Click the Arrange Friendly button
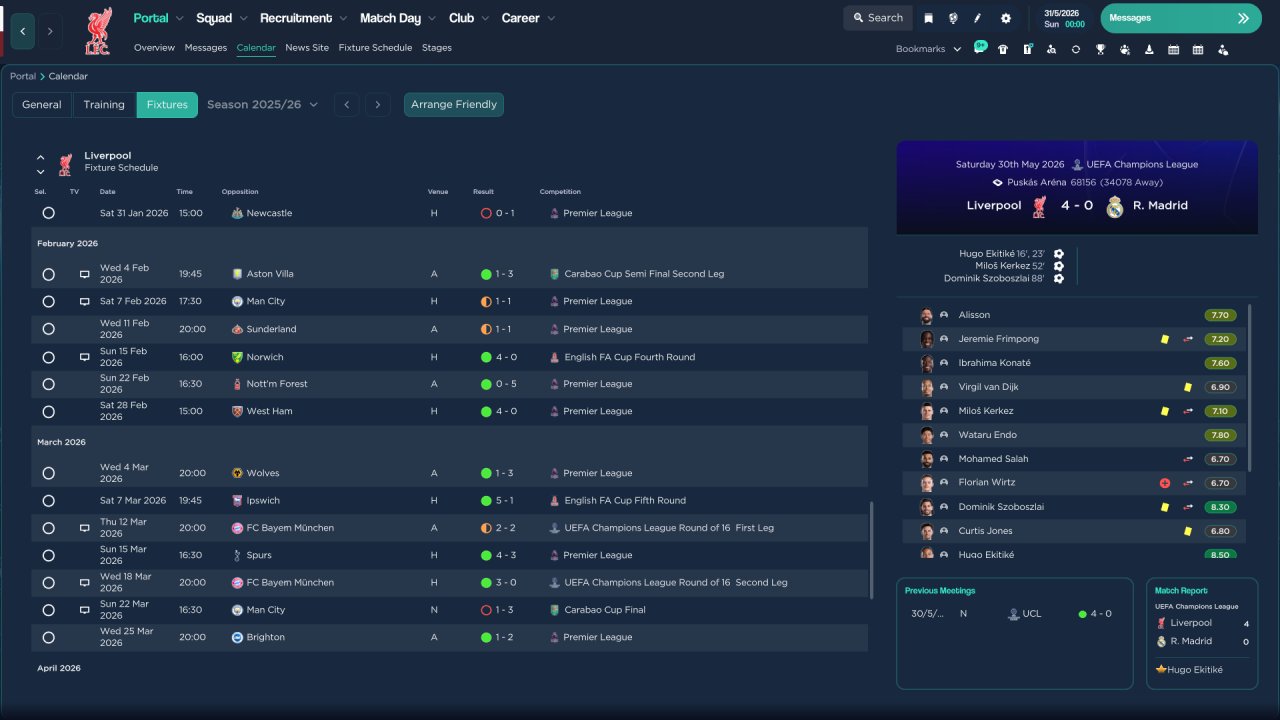This screenshot has height=720, width=1280. tap(454, 105)
